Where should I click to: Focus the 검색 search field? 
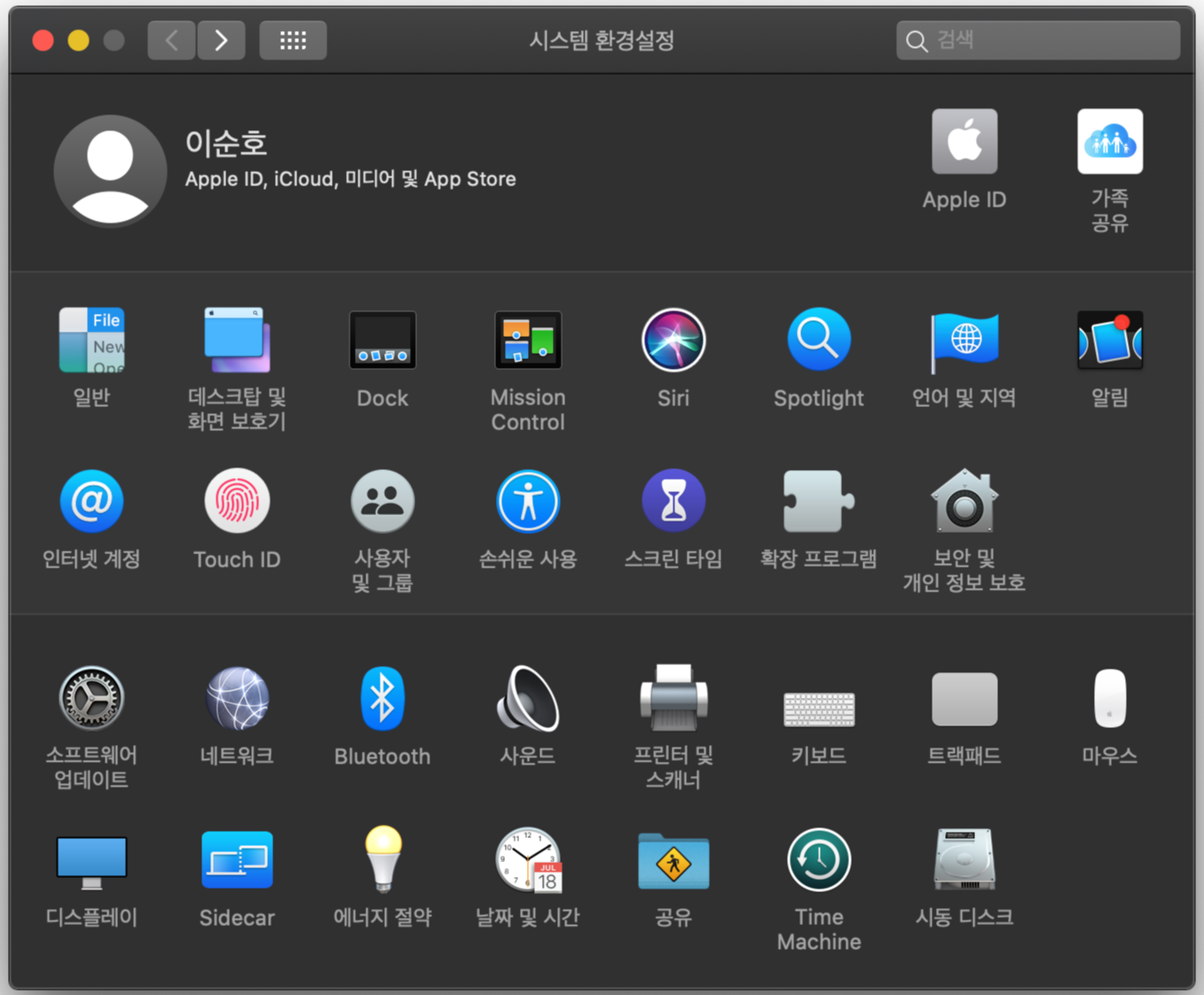point(1038,40)
